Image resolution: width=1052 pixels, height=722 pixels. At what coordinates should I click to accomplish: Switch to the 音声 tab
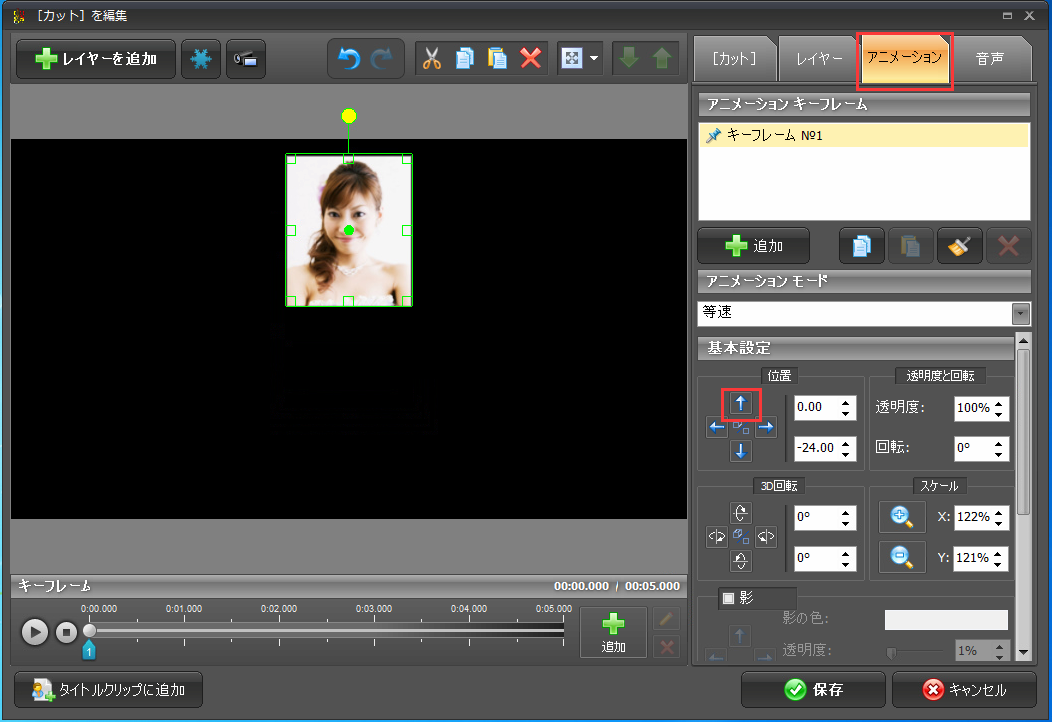pos(990,60)
